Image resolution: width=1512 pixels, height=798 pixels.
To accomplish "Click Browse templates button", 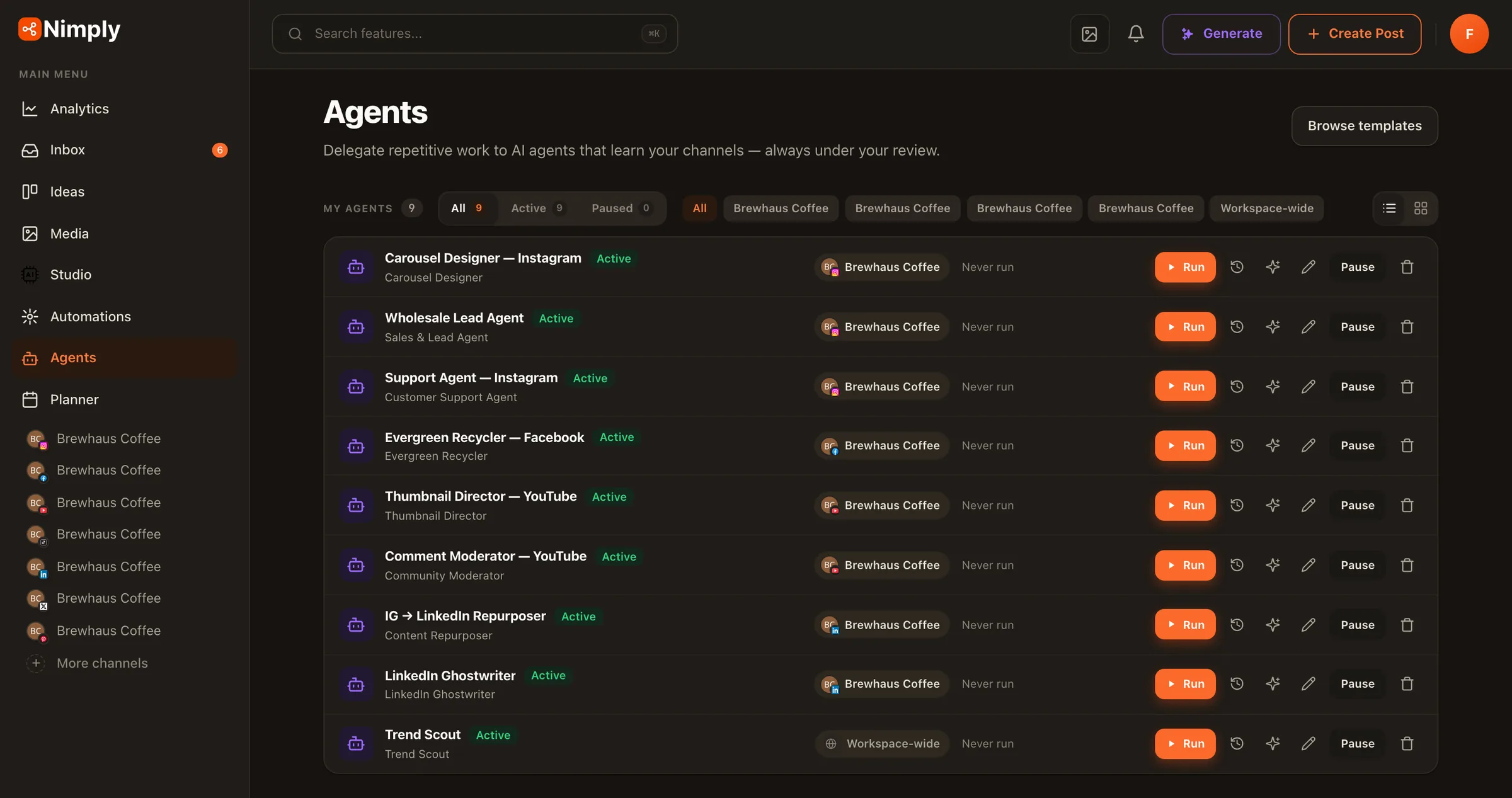I will (1365, 126).
